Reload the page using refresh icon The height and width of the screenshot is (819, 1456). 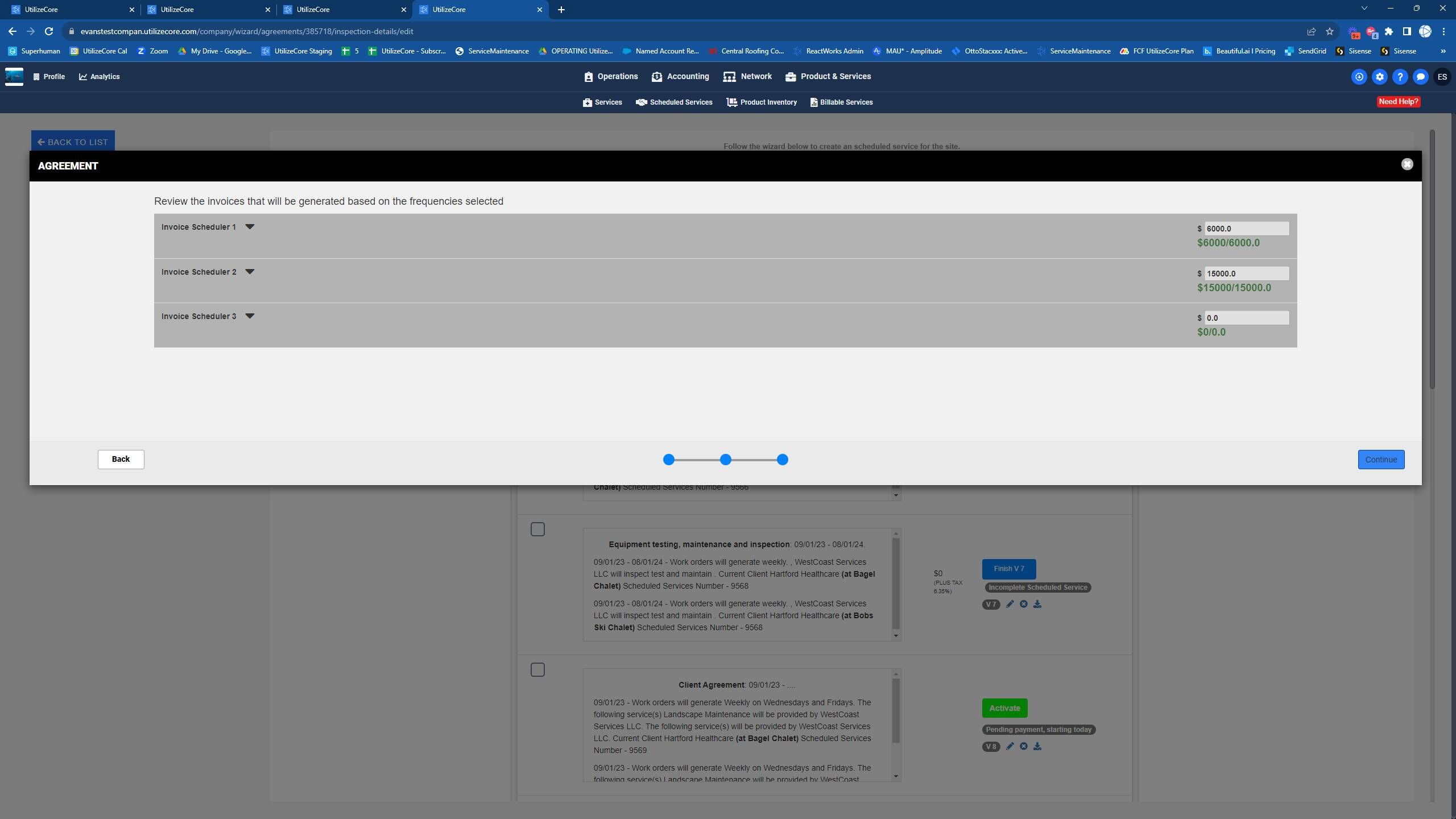[49, 31]
